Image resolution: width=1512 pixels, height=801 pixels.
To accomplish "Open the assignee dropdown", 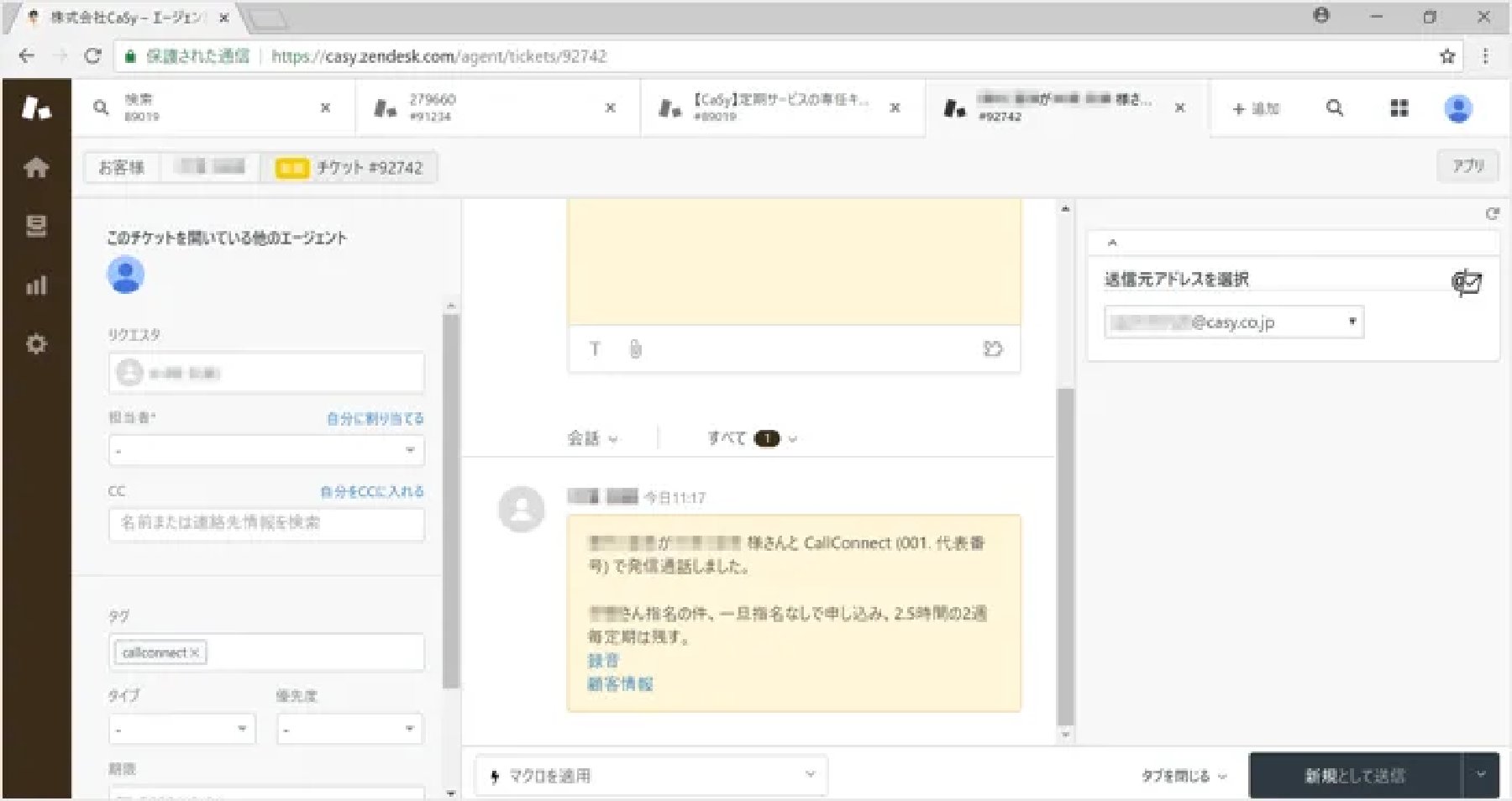I will [x=266, y=450].
